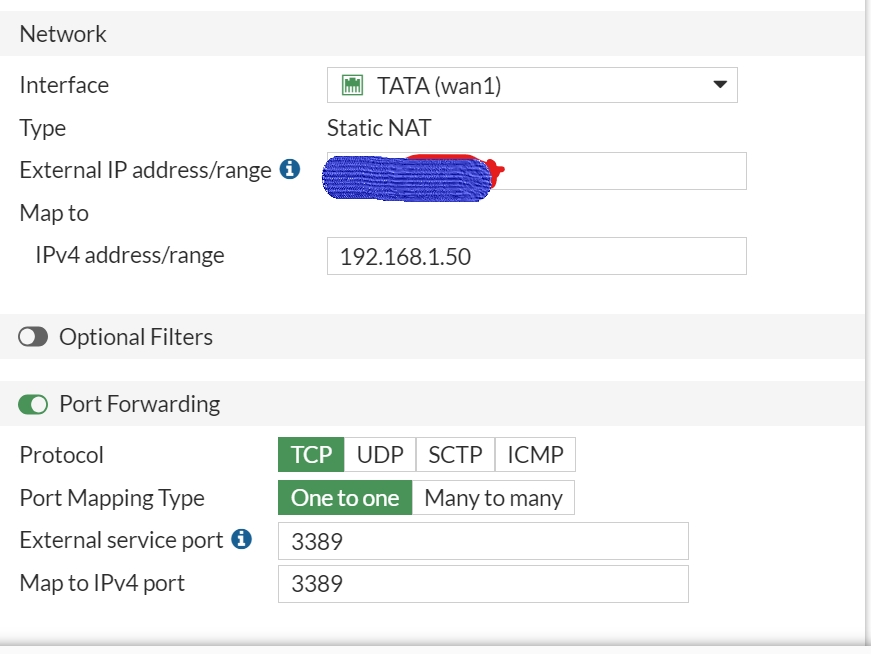The height and width of the screenshot is (654, 871).
Task: Click the Network section header
Action: 63,34
